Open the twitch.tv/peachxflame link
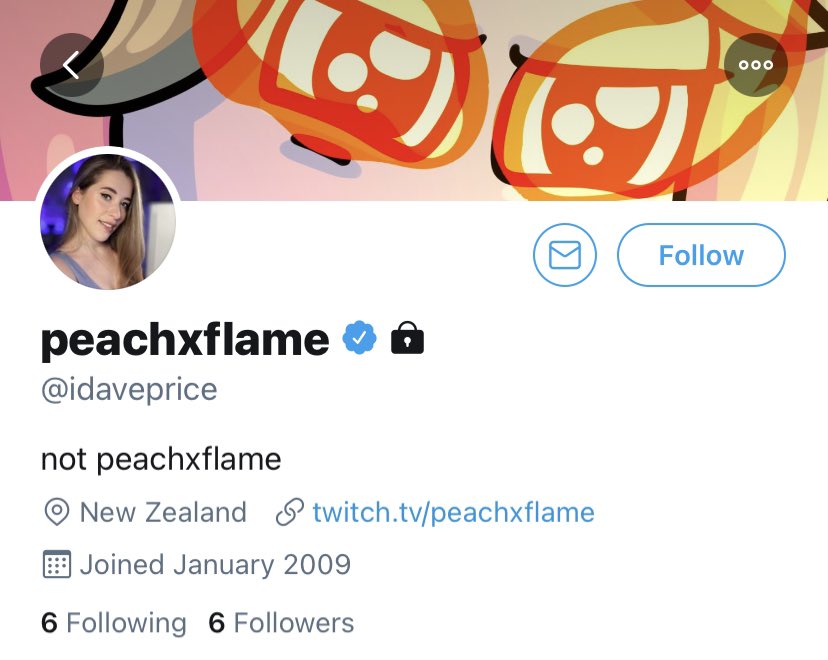The image size is (828, 660). coord(453,513)
